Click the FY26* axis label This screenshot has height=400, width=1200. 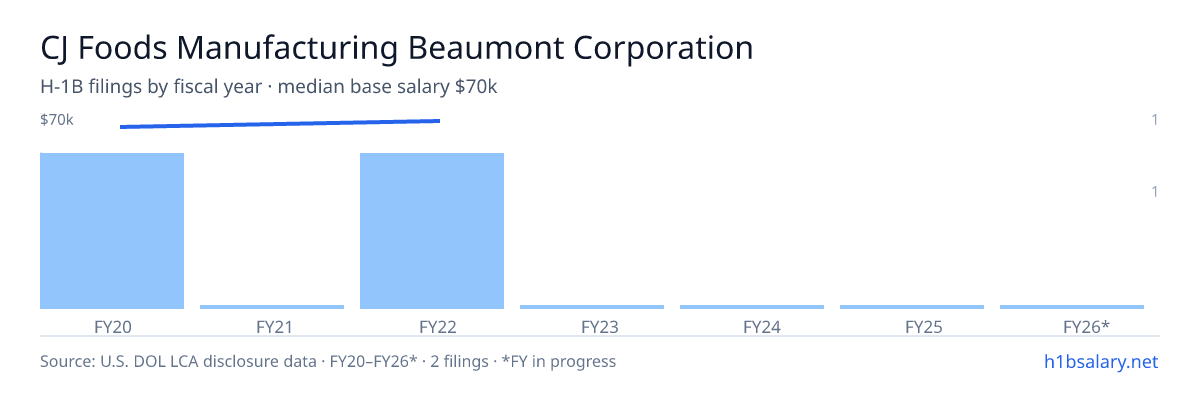(1072, 326)
